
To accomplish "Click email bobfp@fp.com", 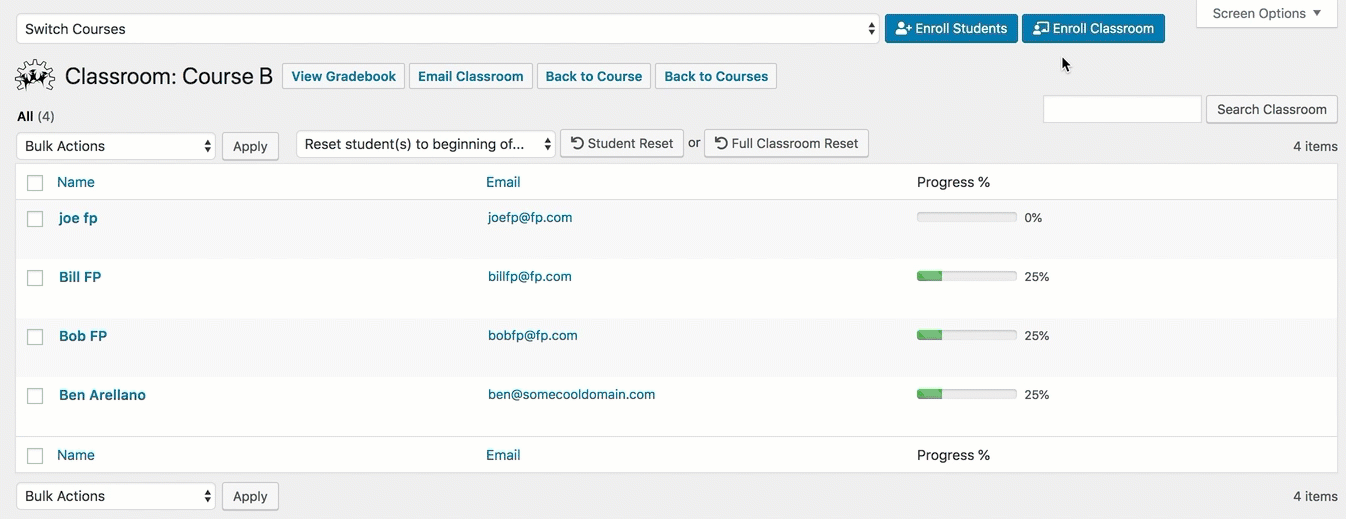I will pos(533,335).
